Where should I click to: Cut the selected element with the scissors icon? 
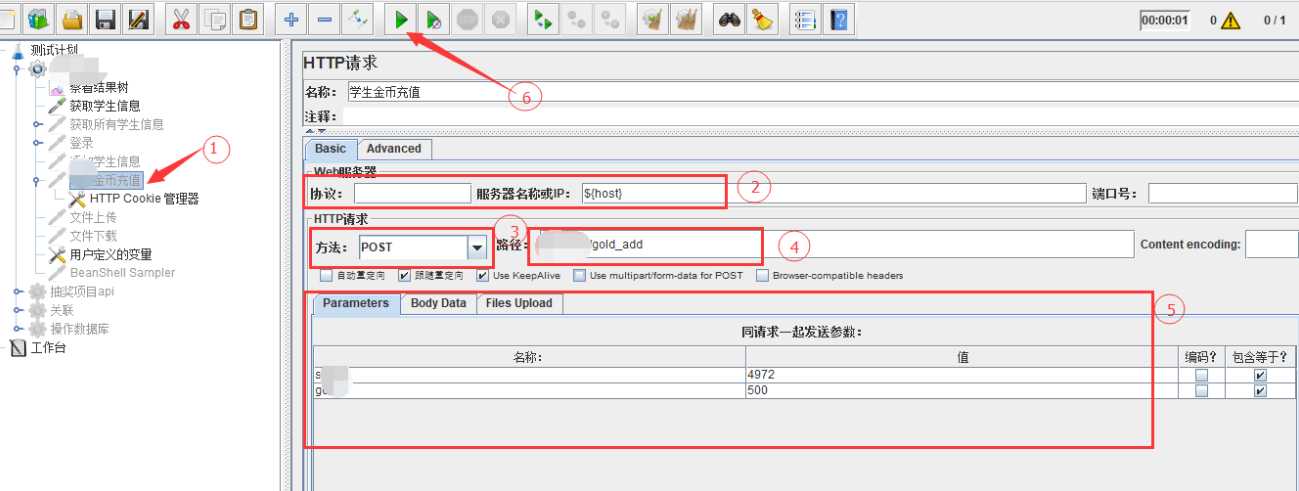182,18
